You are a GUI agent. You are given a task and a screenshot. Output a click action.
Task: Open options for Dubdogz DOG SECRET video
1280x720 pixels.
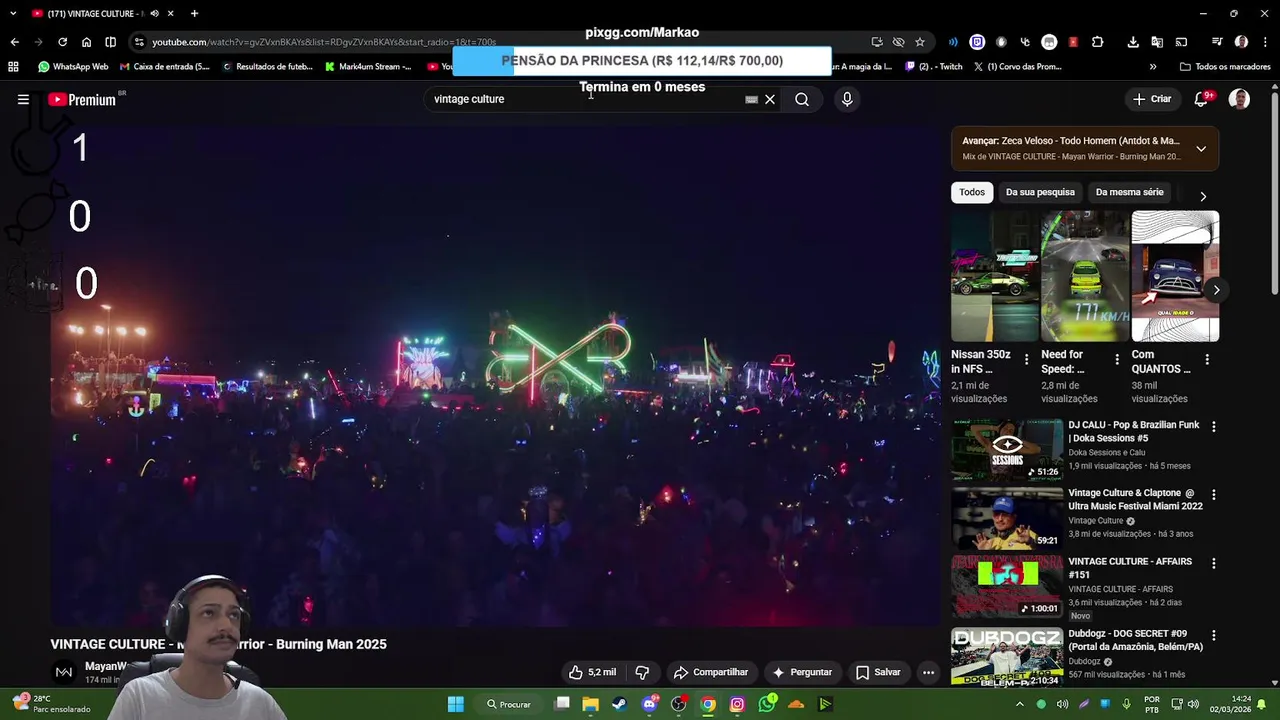(x=1214, y=635)
